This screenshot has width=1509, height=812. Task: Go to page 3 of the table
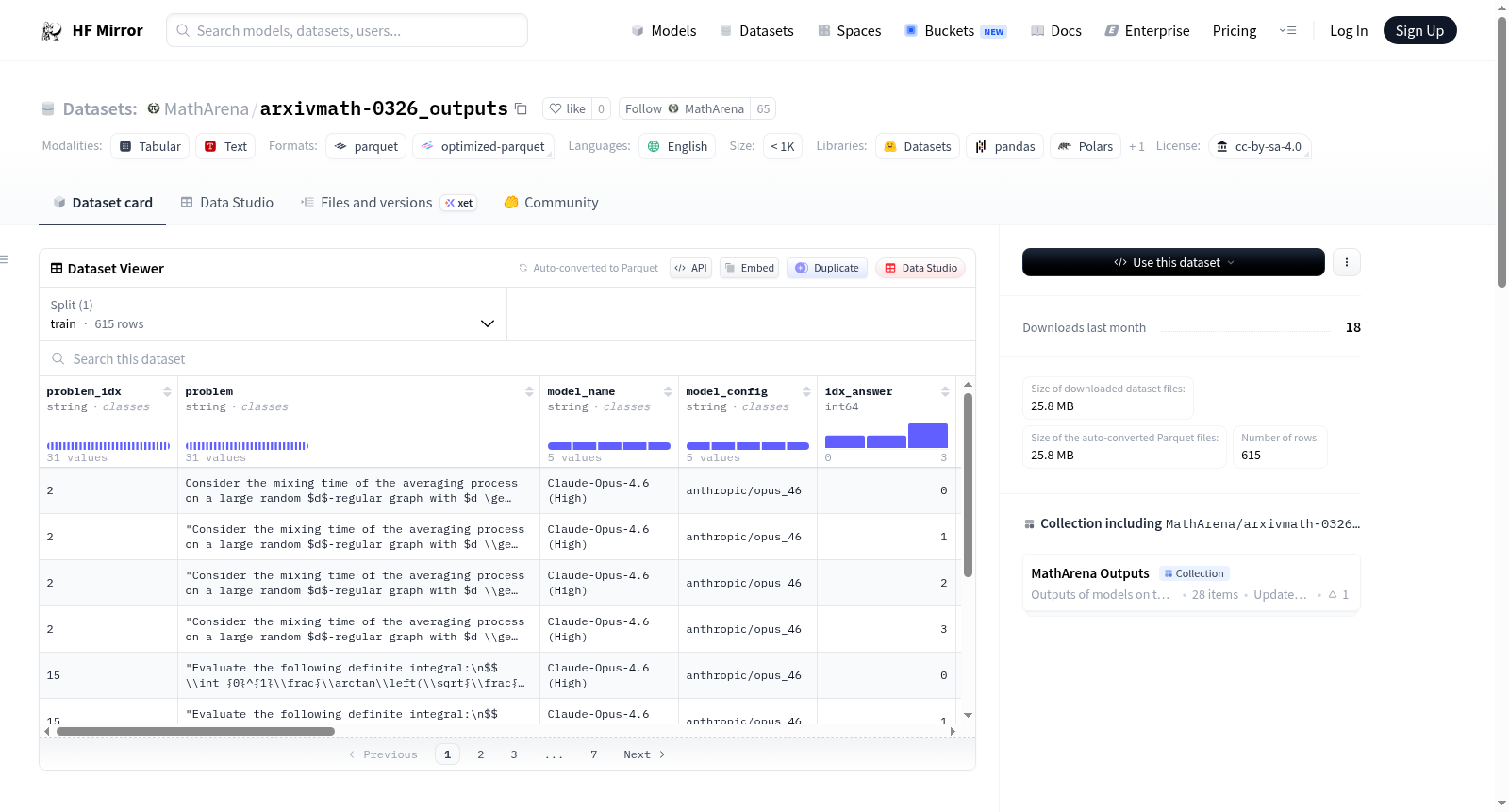[513, 754]
